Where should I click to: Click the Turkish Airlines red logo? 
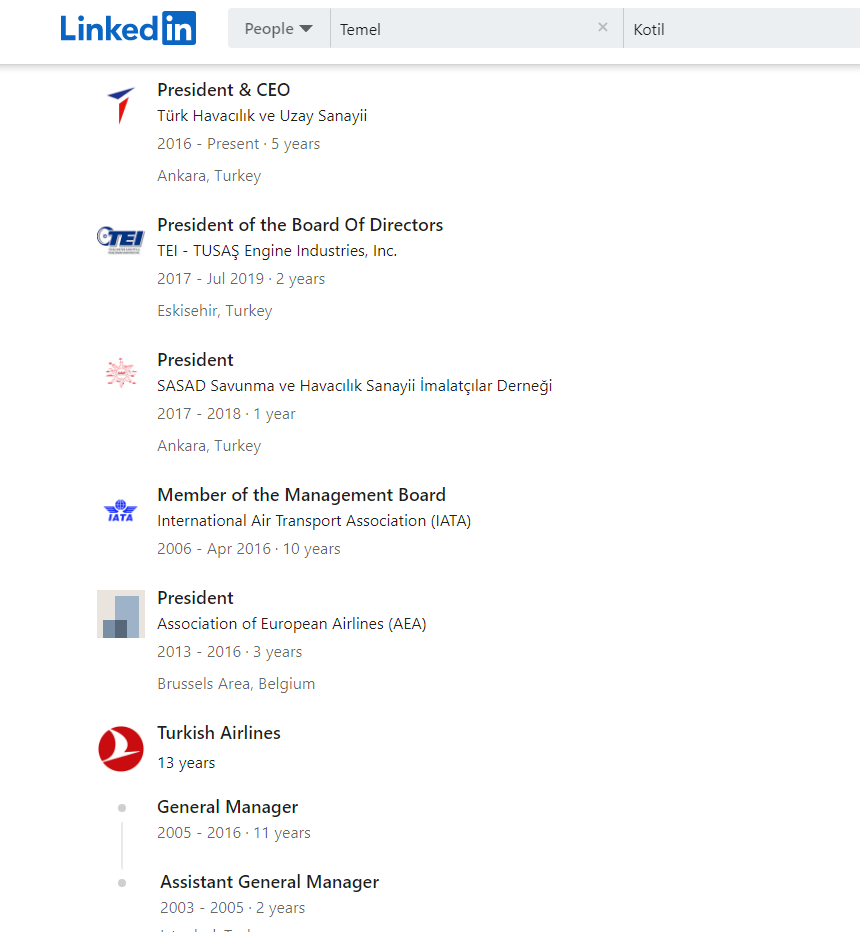tap(121, 748)
